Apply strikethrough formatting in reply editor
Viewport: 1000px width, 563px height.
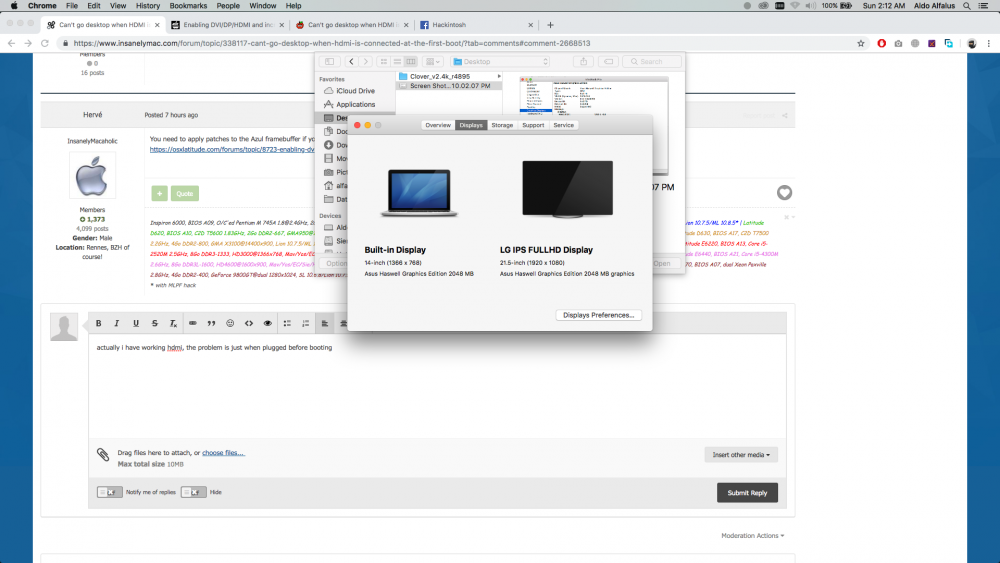[x=154, y=323]
